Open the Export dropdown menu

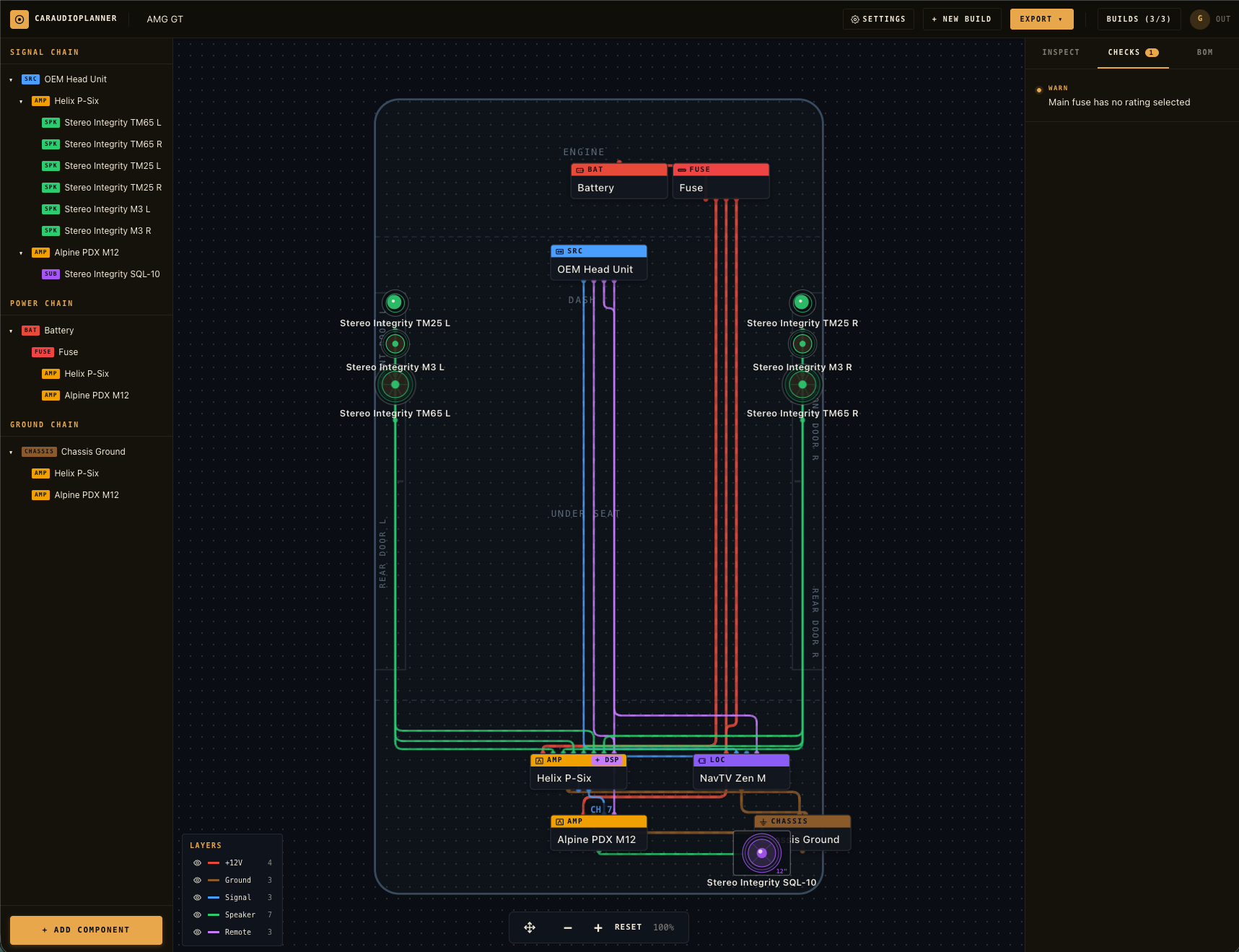pyautogui.click(x=1041, y=19)
